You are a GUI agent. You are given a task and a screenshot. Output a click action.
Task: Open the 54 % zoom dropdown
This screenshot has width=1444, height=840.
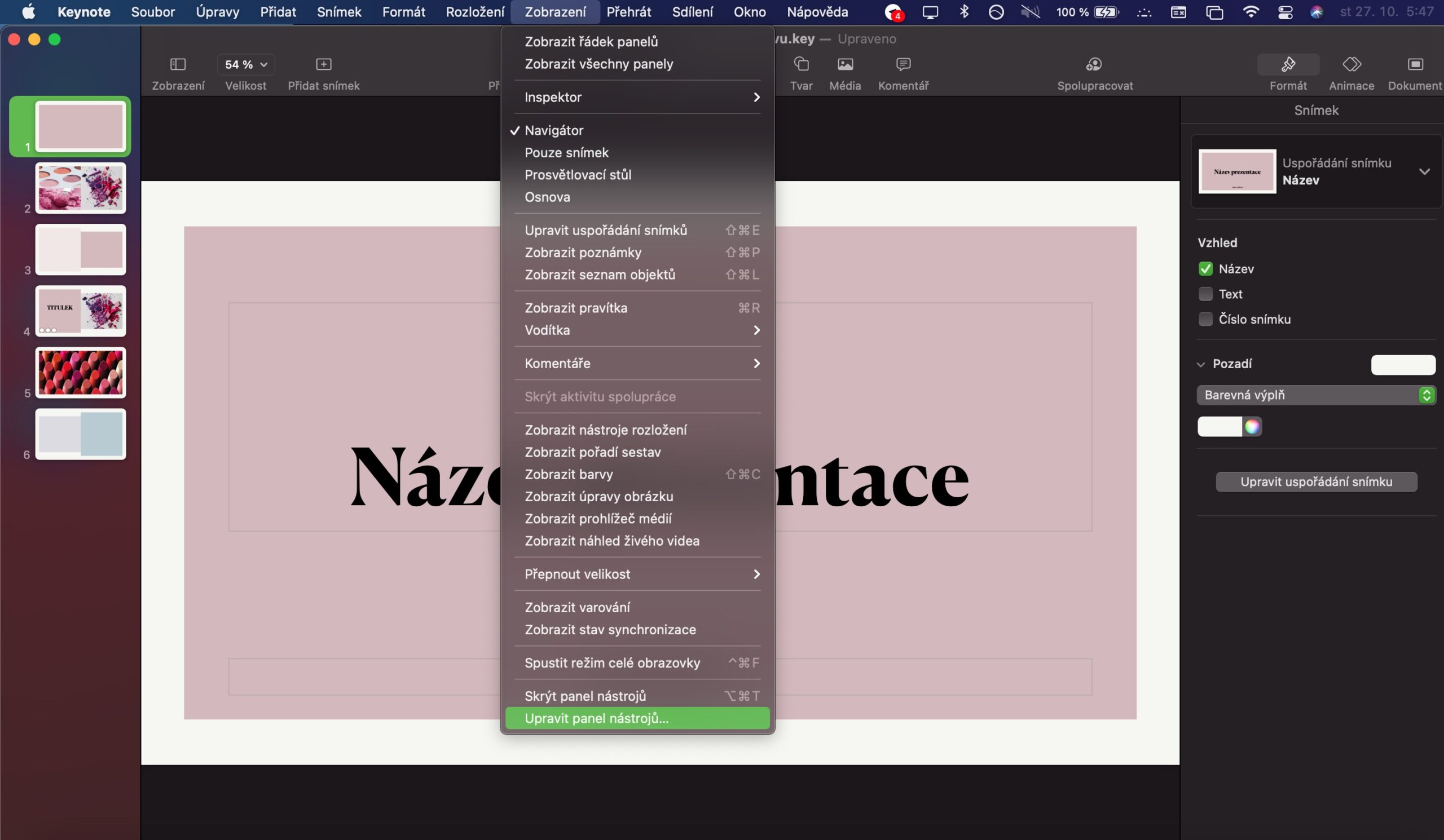246,64
